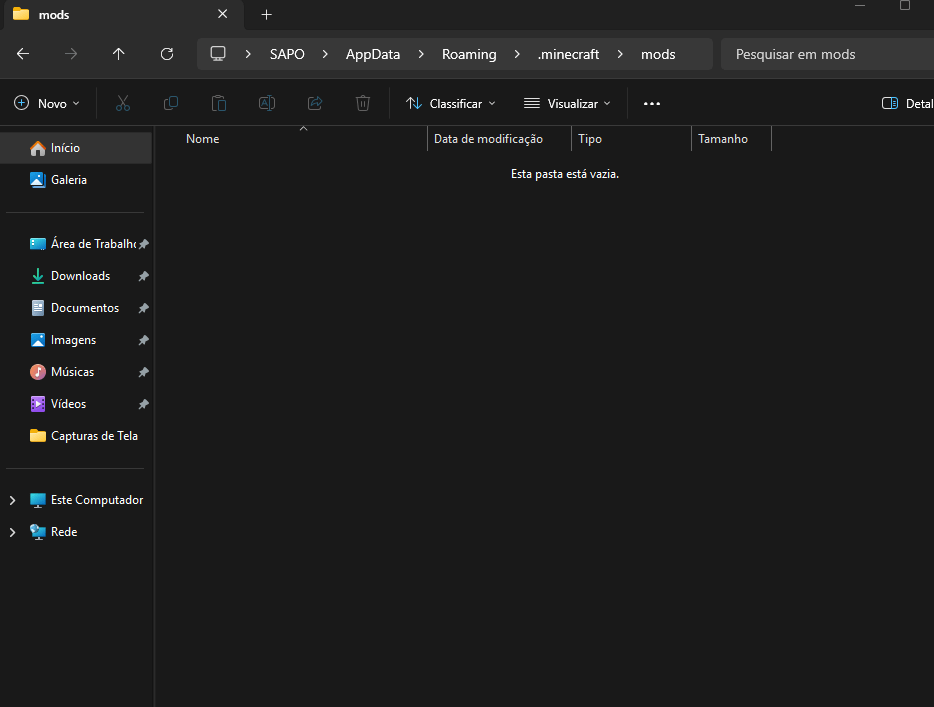
Task: Toggle the Detalhes pane button
Action: click(x=907, y=104)
